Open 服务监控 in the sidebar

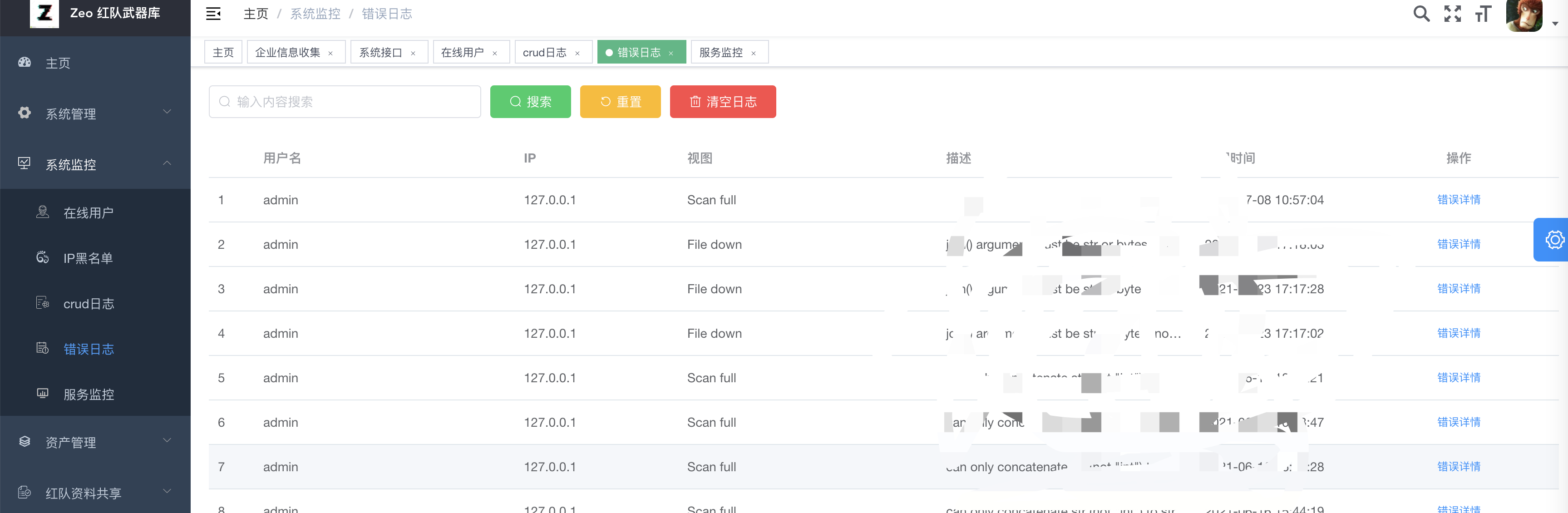point(88,395)
